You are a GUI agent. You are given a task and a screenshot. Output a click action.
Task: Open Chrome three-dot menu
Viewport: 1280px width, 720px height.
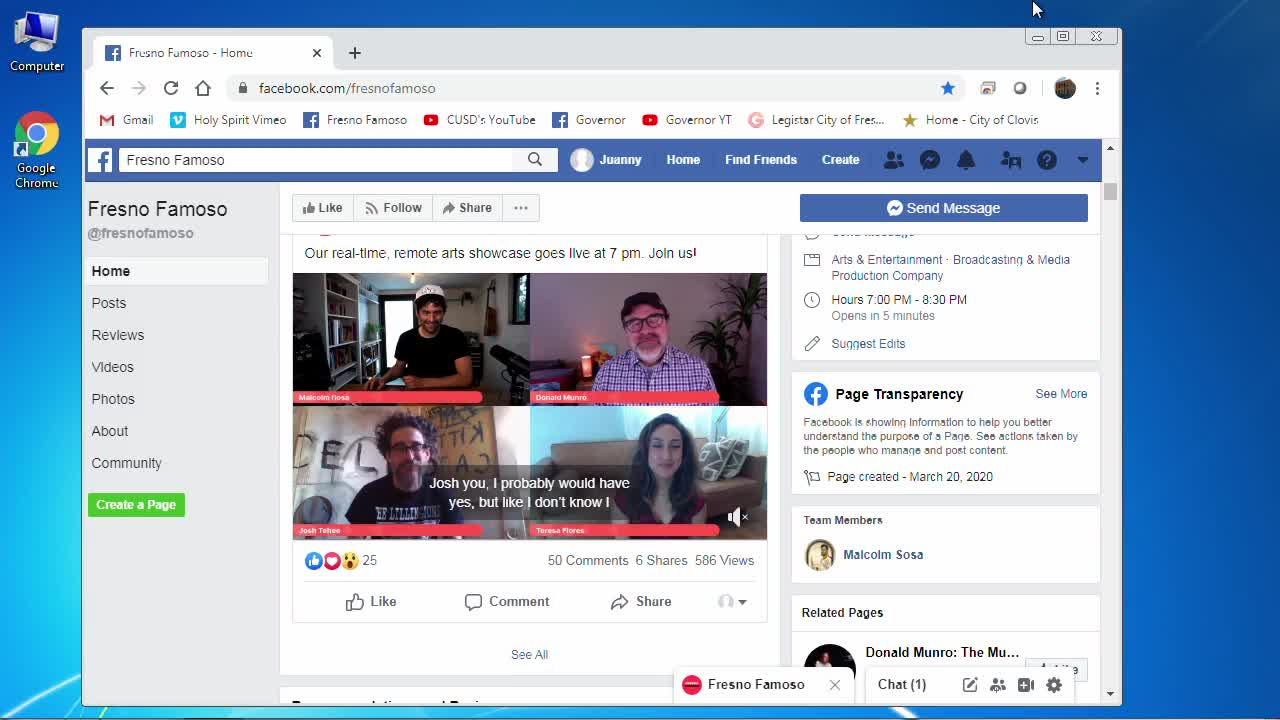(1097, 88)
